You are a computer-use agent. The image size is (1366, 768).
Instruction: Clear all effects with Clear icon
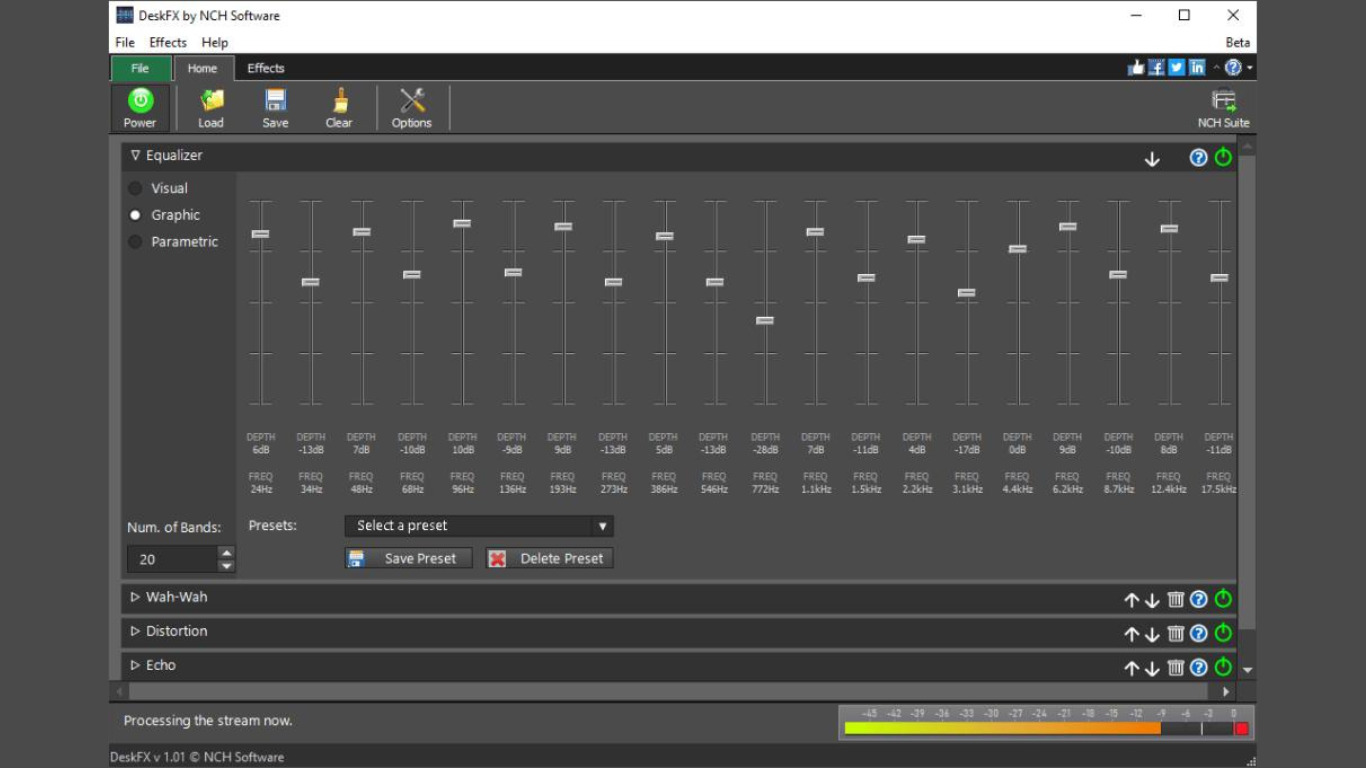coord(339,108)
